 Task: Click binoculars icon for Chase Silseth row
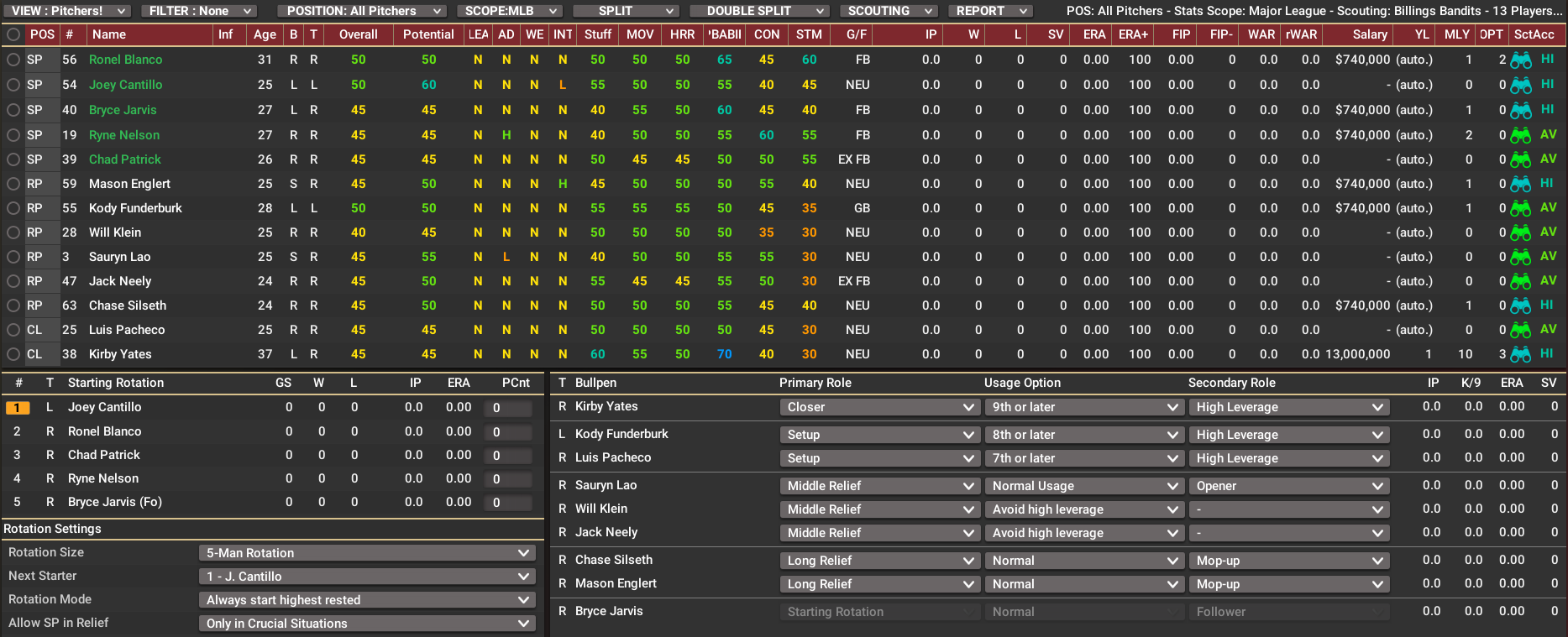(1520, 305)
